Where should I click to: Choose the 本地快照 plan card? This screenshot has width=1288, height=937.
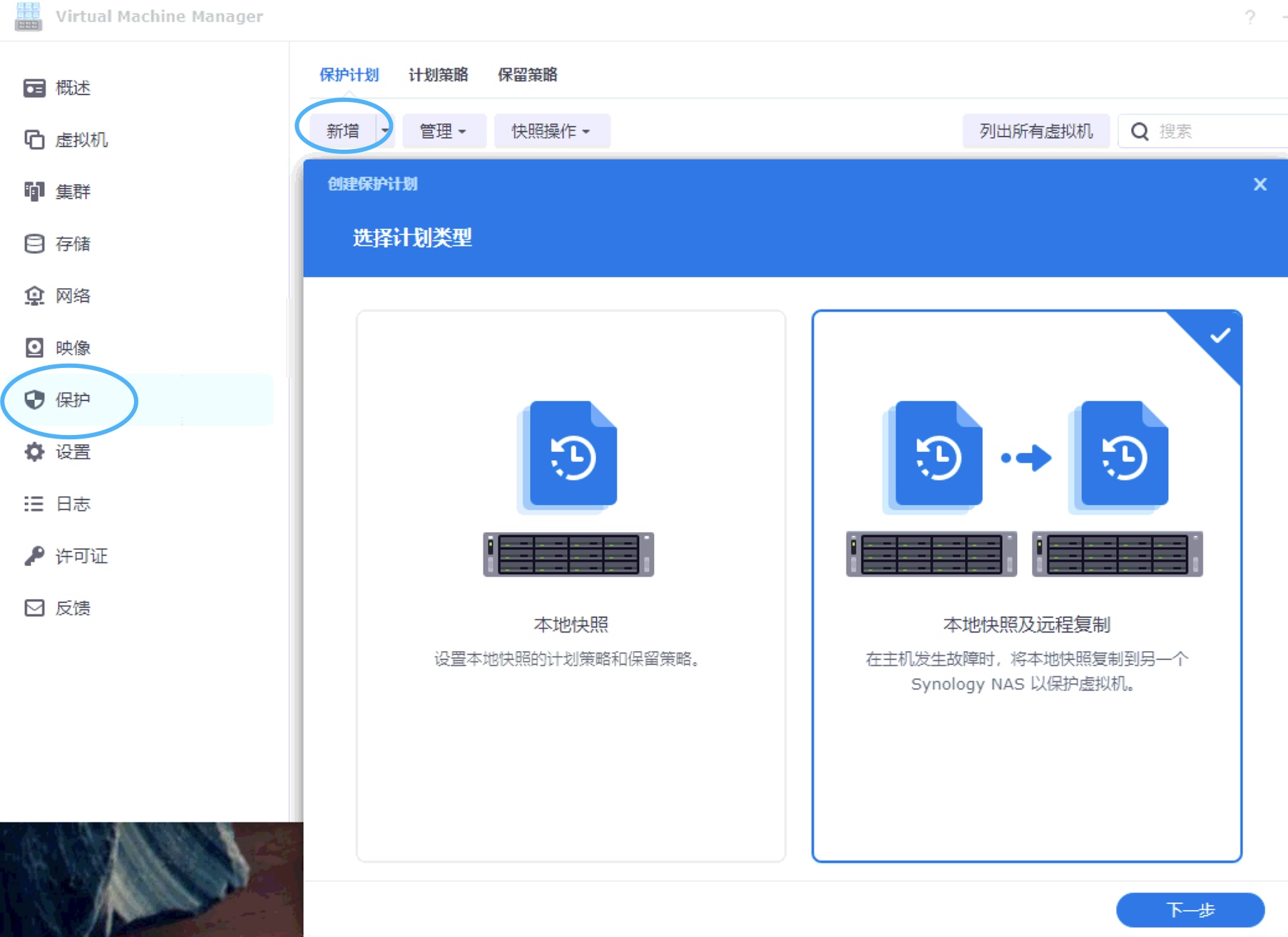point(571,586)
